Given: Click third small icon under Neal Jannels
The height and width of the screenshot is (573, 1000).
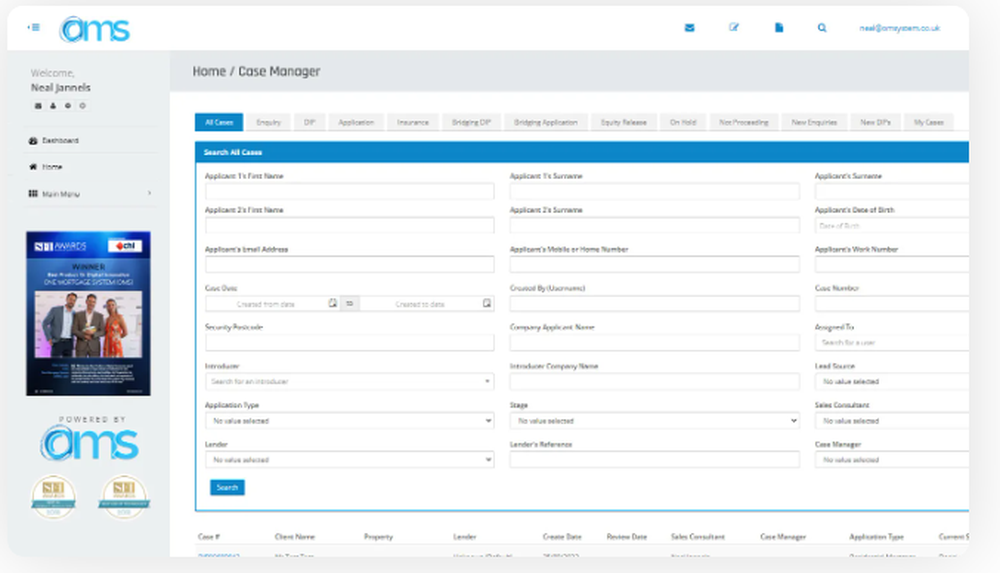Looking at the screenshot, I should pos(68,106).
